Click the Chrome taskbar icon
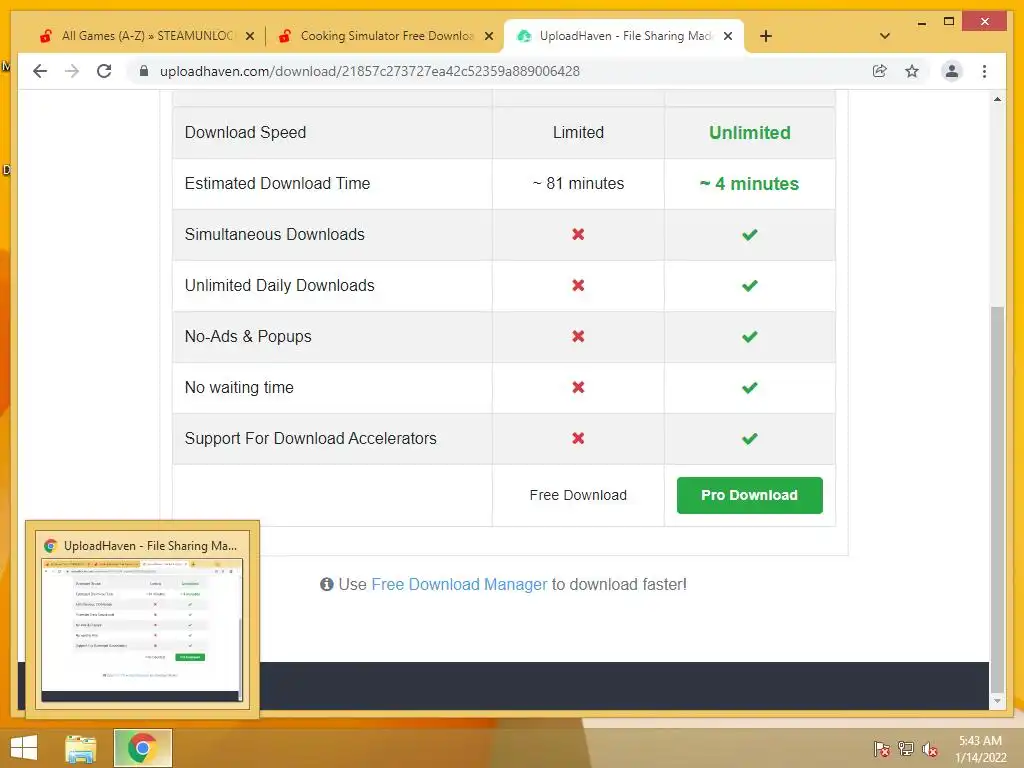Image resolution: width=1024 pixels, height=768 pixels. (142, 748)
